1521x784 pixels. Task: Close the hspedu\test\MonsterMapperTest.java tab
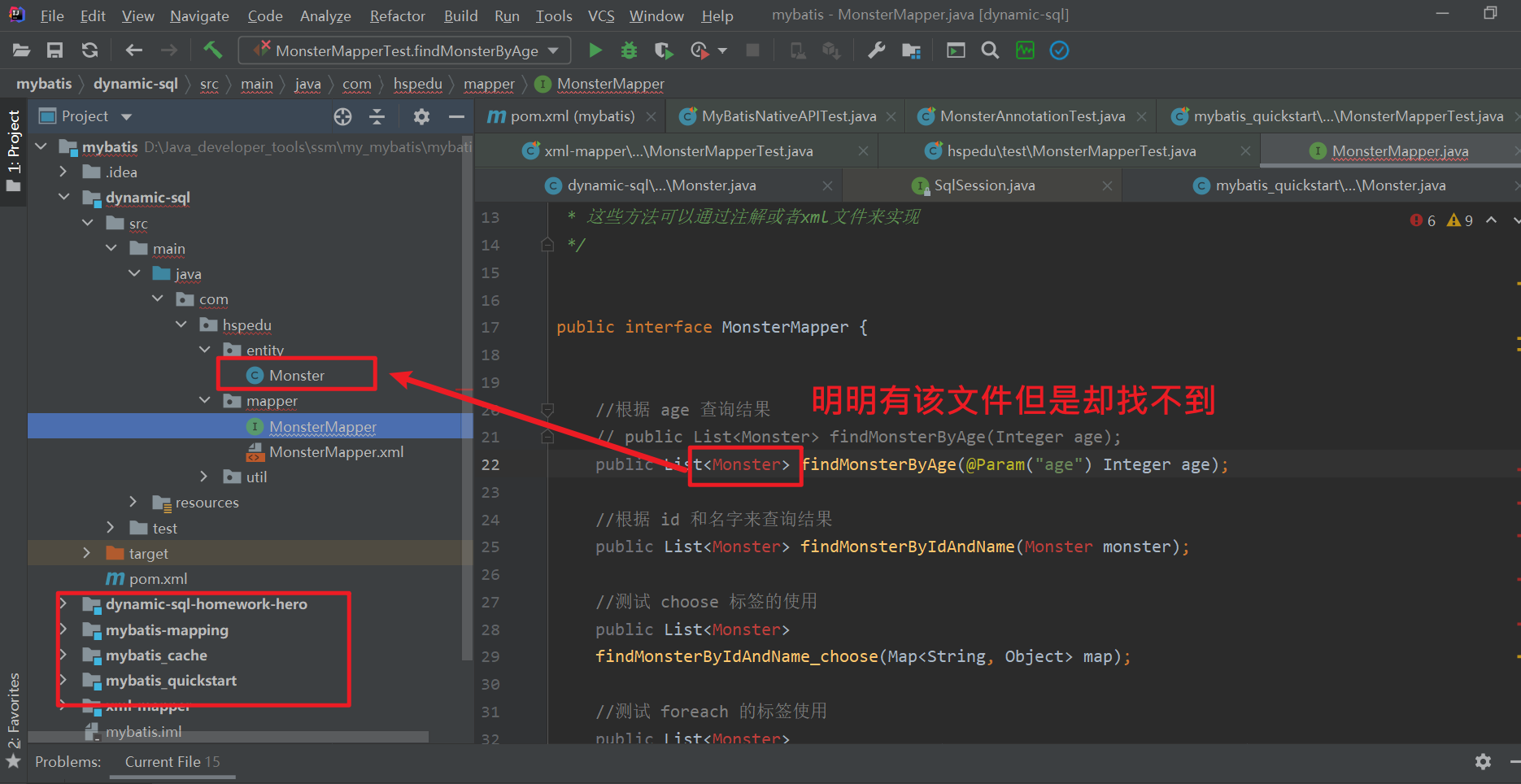(x=1245, y=151)
